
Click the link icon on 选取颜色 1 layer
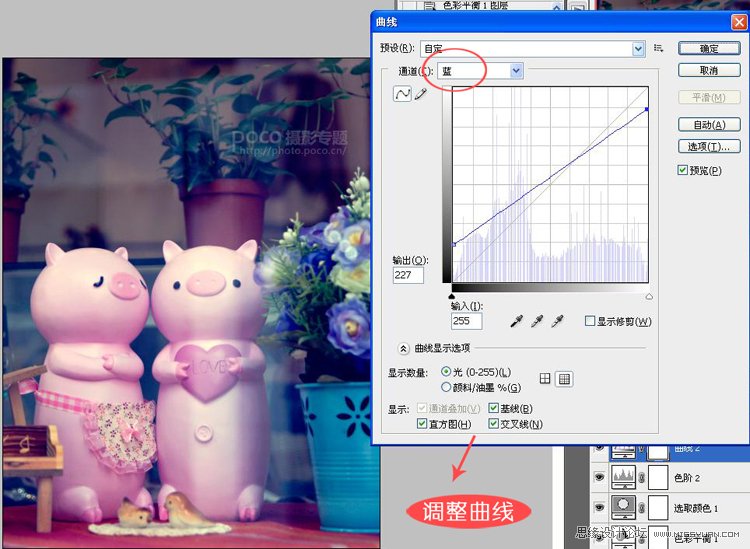click(x=642, y=507)
